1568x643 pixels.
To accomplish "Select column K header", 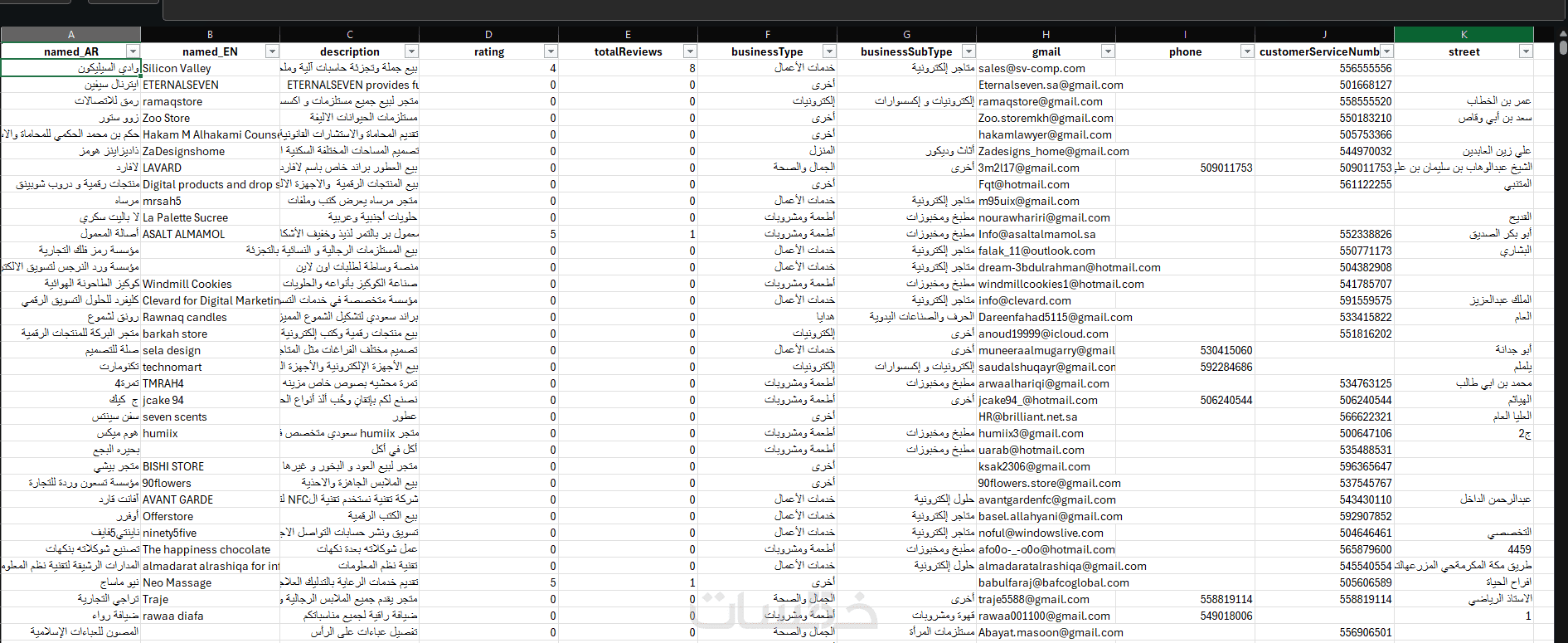I will coord(1464,35).
